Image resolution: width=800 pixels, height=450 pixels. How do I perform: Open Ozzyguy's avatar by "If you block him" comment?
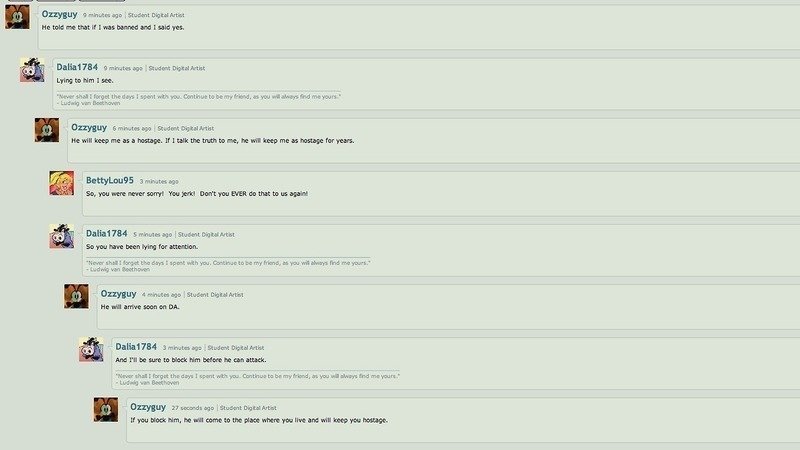click(x=106, y=410)
